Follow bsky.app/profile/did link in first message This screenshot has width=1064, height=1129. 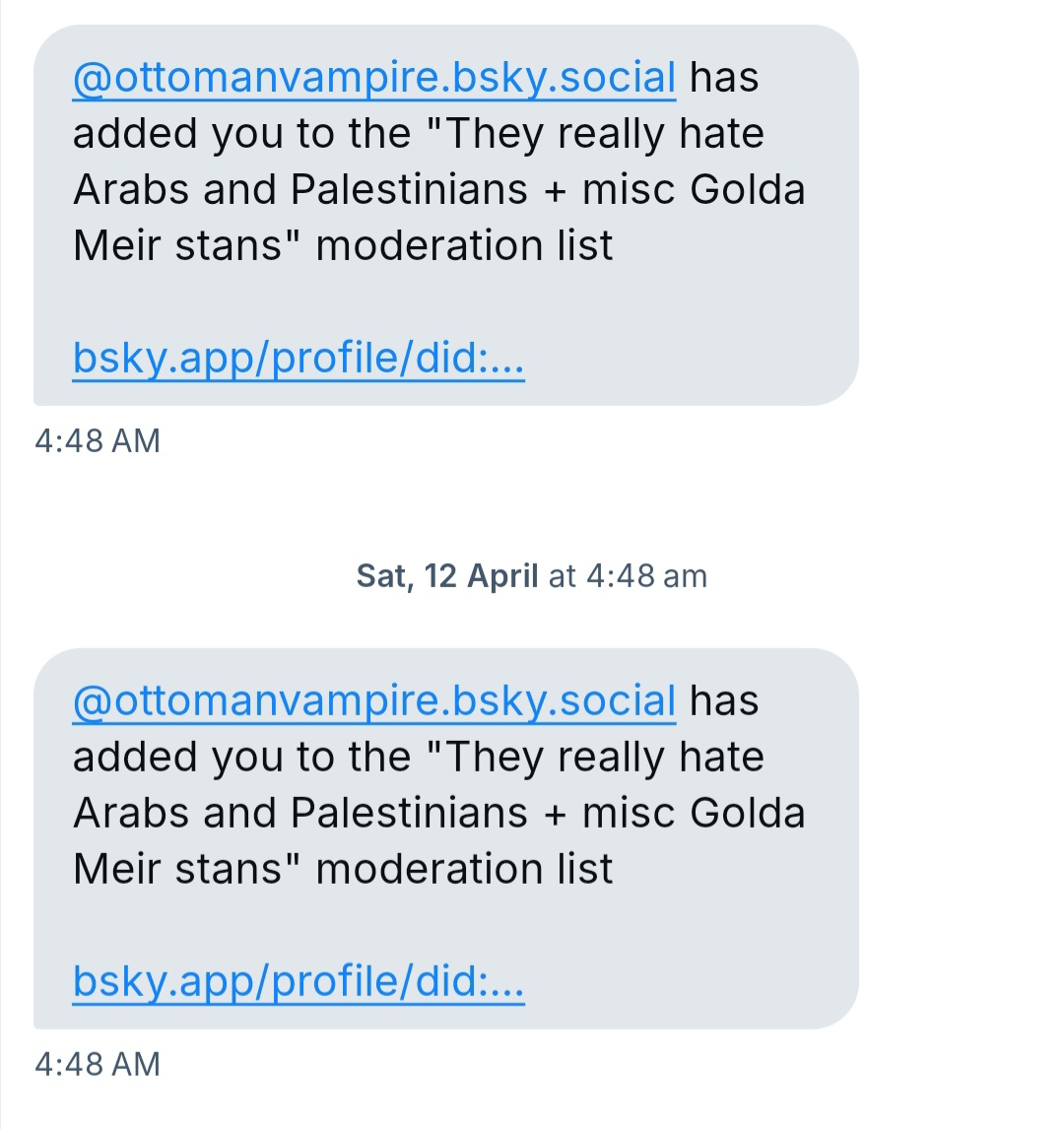tap(299, 358)
